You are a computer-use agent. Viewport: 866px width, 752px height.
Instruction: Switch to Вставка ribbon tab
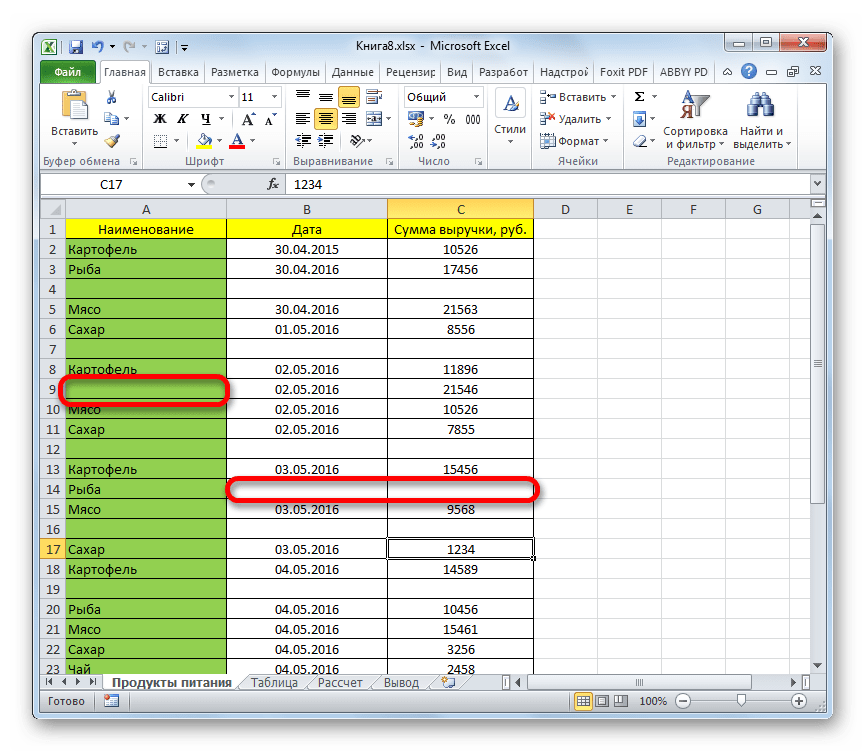tap(178, 72)
